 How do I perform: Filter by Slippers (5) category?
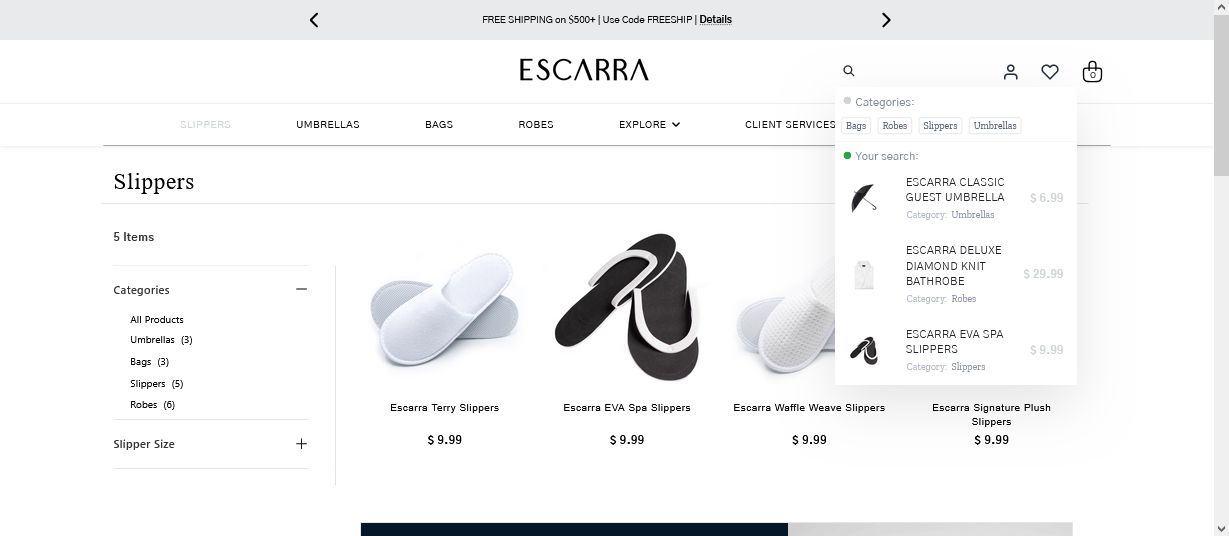(x=157, y=384)
